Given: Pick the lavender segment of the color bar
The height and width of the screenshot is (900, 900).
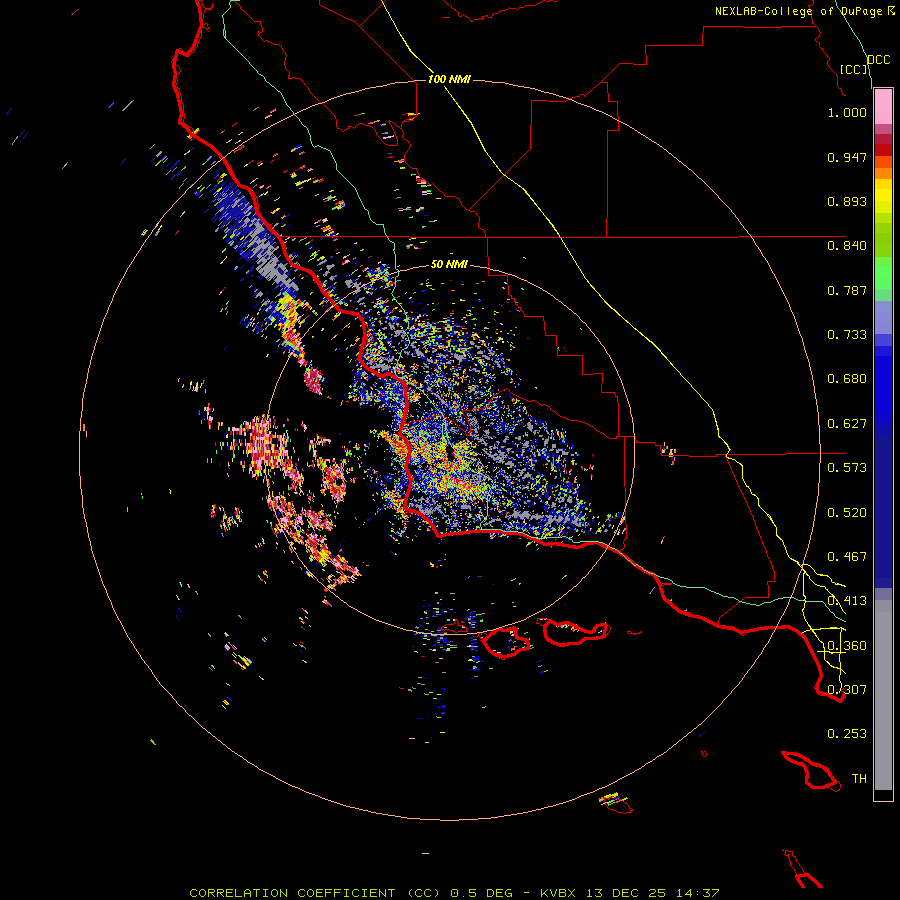Looking at the screenshot, I should coord(883,317).
